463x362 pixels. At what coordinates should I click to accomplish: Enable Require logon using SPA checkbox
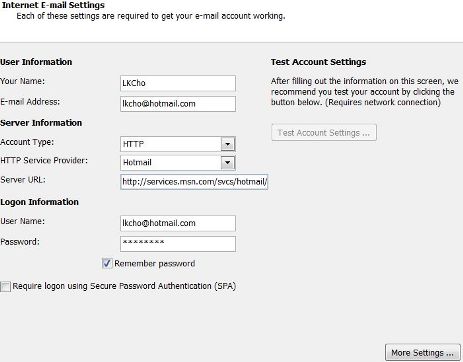tap(5, 286)
